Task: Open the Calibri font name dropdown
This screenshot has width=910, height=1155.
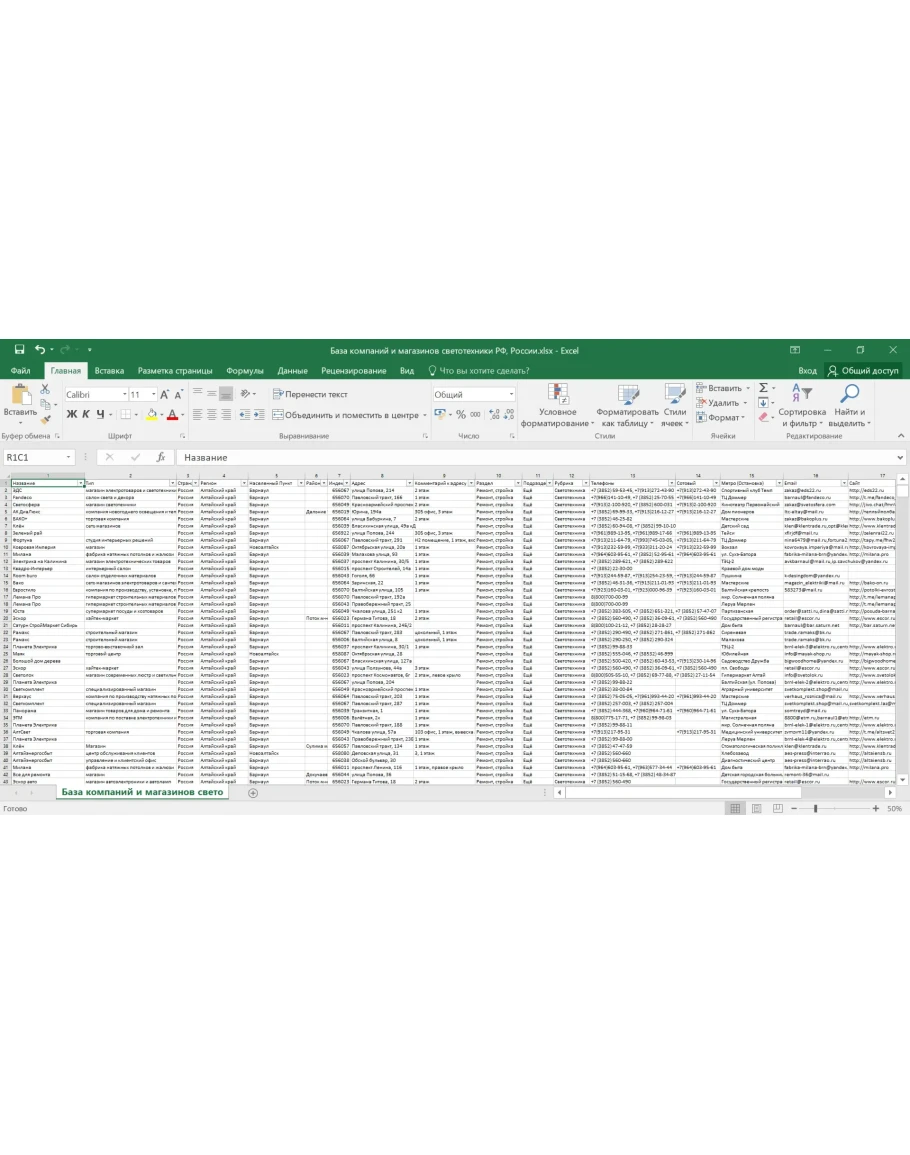Action: [x=125, y=395]
